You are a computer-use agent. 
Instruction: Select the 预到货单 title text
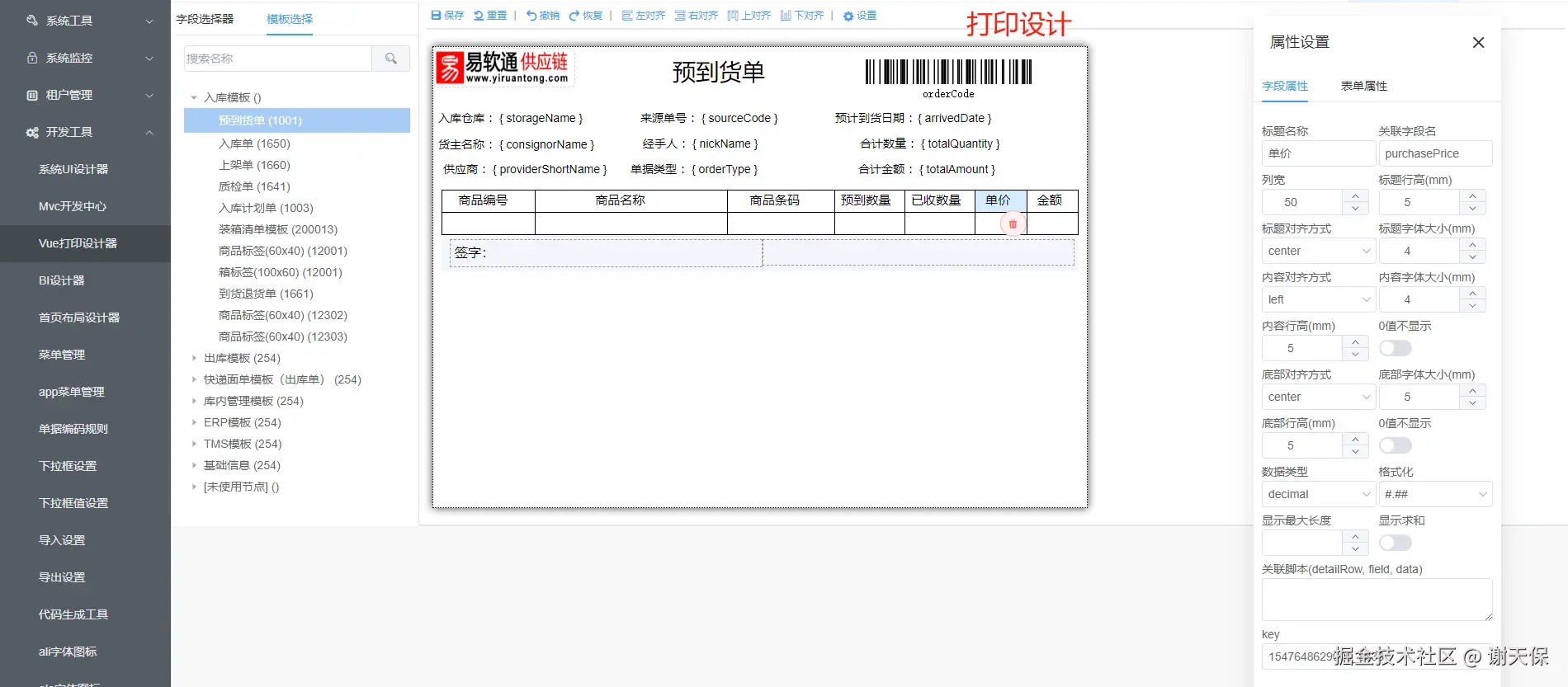click(718, 72)
